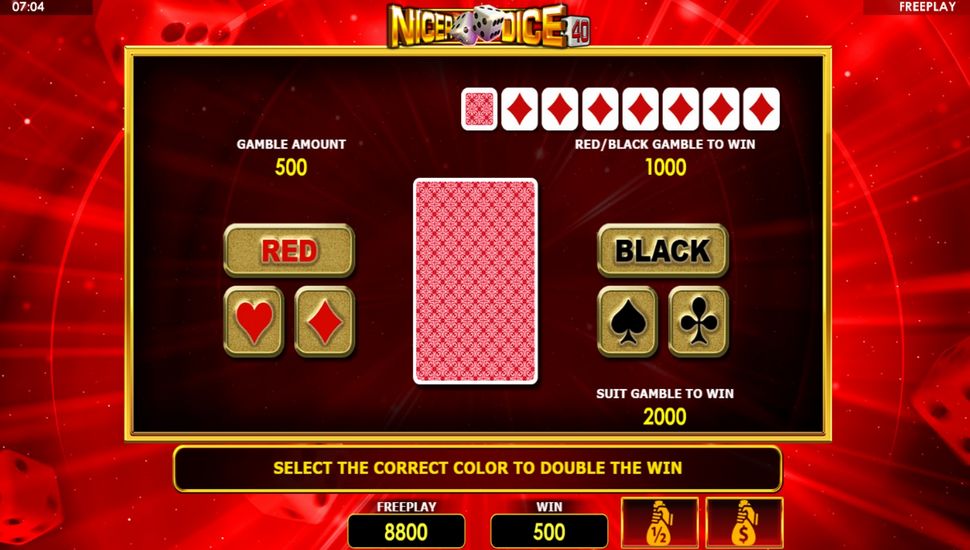
Task: Click the gamble amount value 500
Action: coord(291,167)
